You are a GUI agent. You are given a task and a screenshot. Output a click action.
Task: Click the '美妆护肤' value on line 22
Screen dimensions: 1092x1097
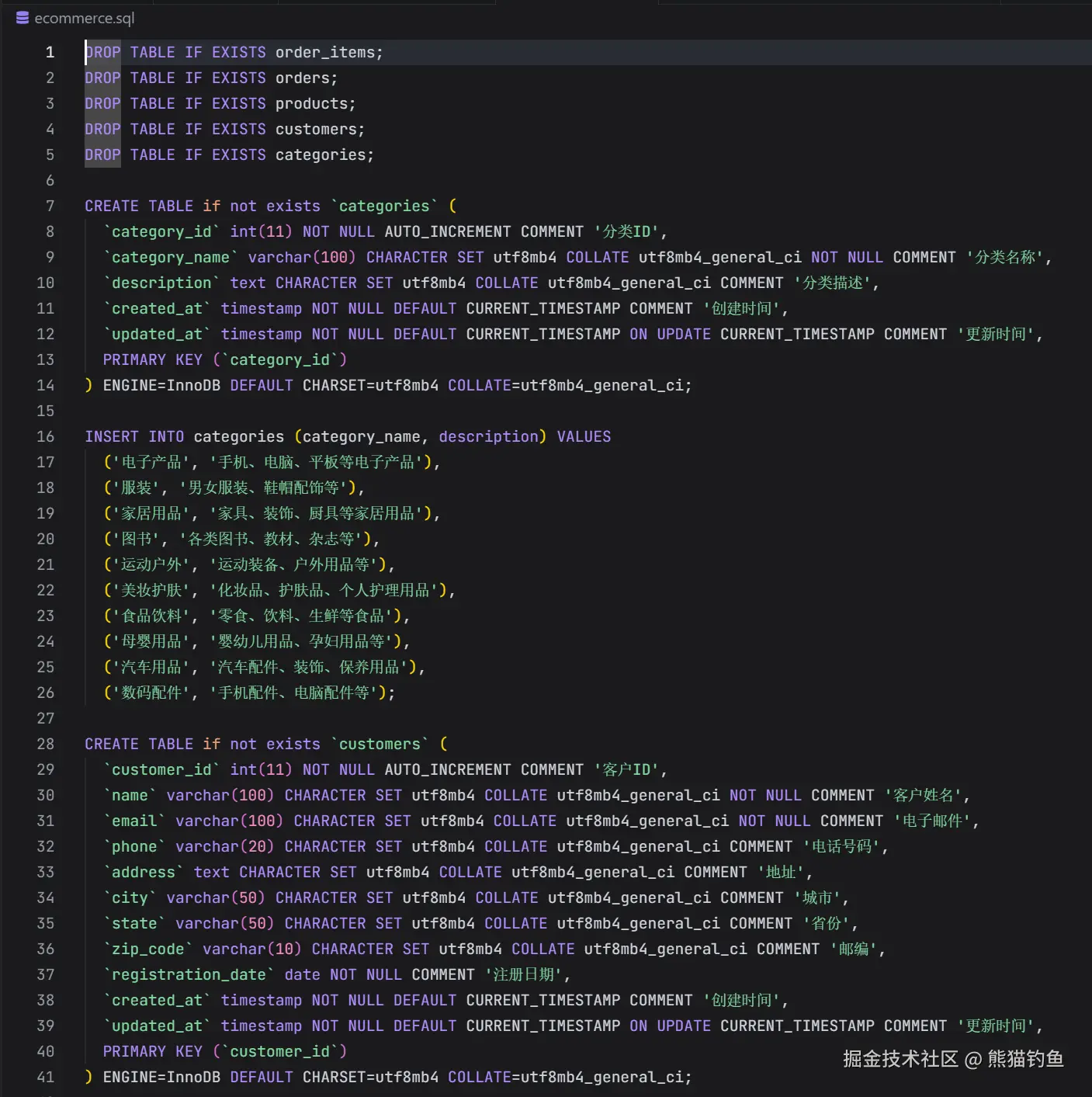[151, 590]
